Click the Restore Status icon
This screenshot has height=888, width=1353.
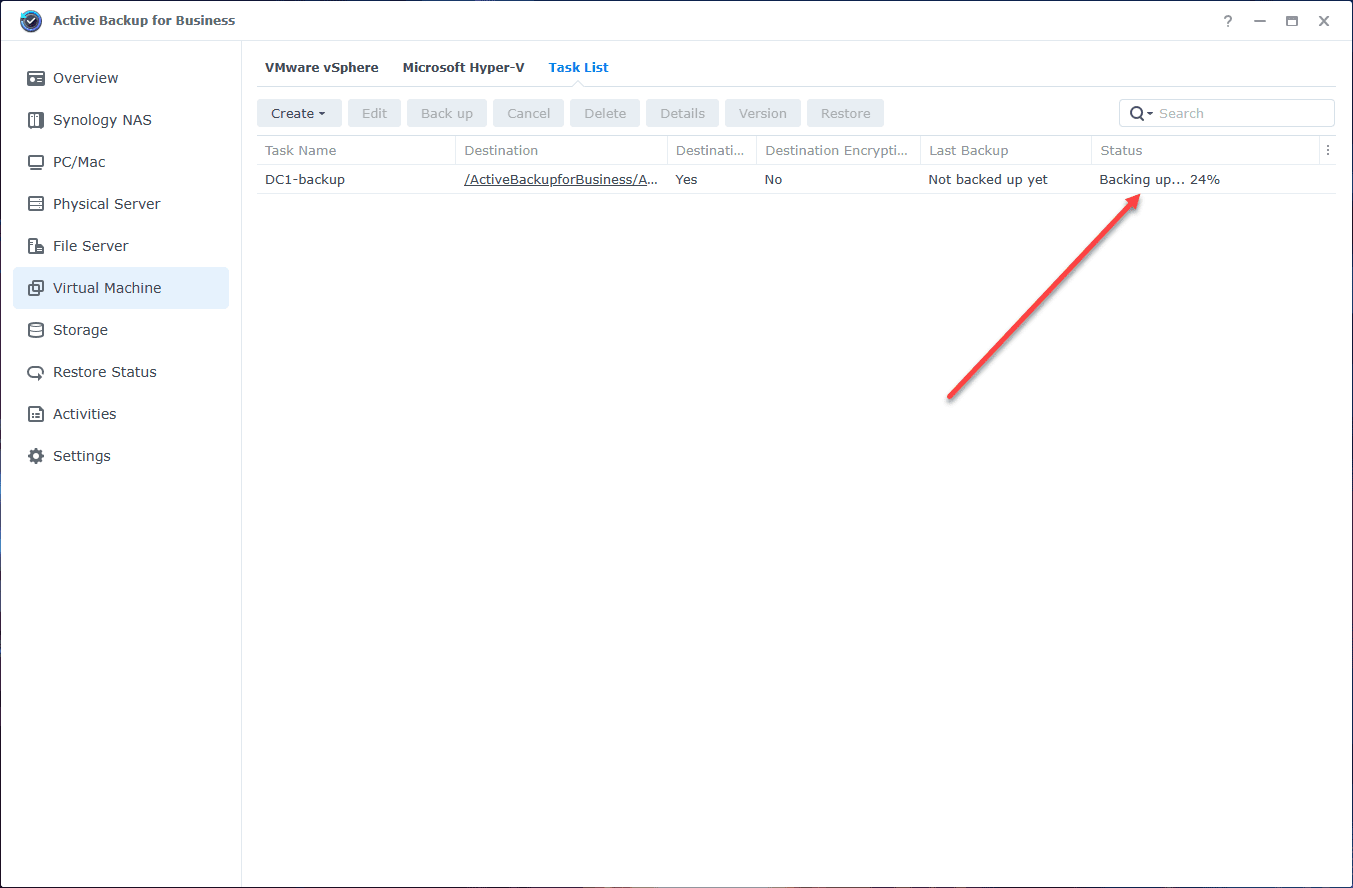point(36,372)
